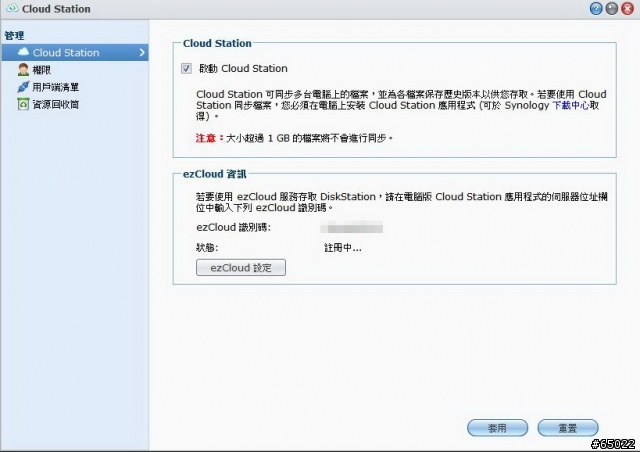The width and height of the screenshot is (640, 452).
Task: Open the 用戶端清單 section
Action: point(56,87)
